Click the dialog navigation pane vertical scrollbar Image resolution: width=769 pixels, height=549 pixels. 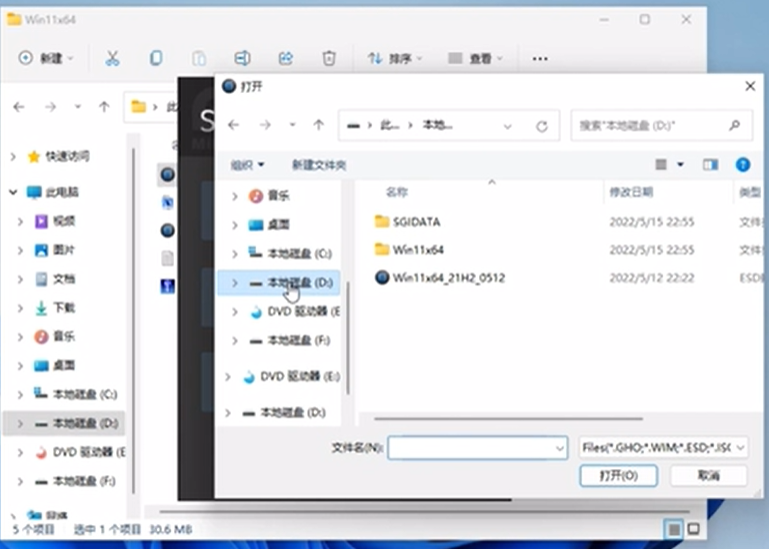click(x=348, y=338)
